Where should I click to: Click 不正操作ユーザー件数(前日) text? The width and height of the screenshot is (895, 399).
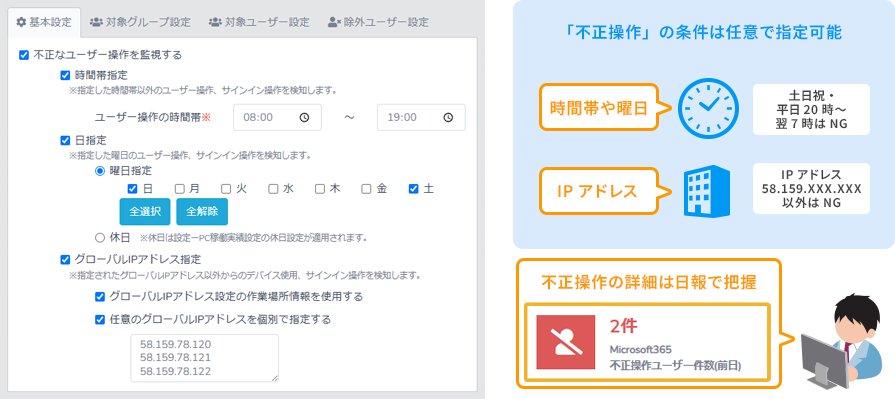tap(675, 365)
